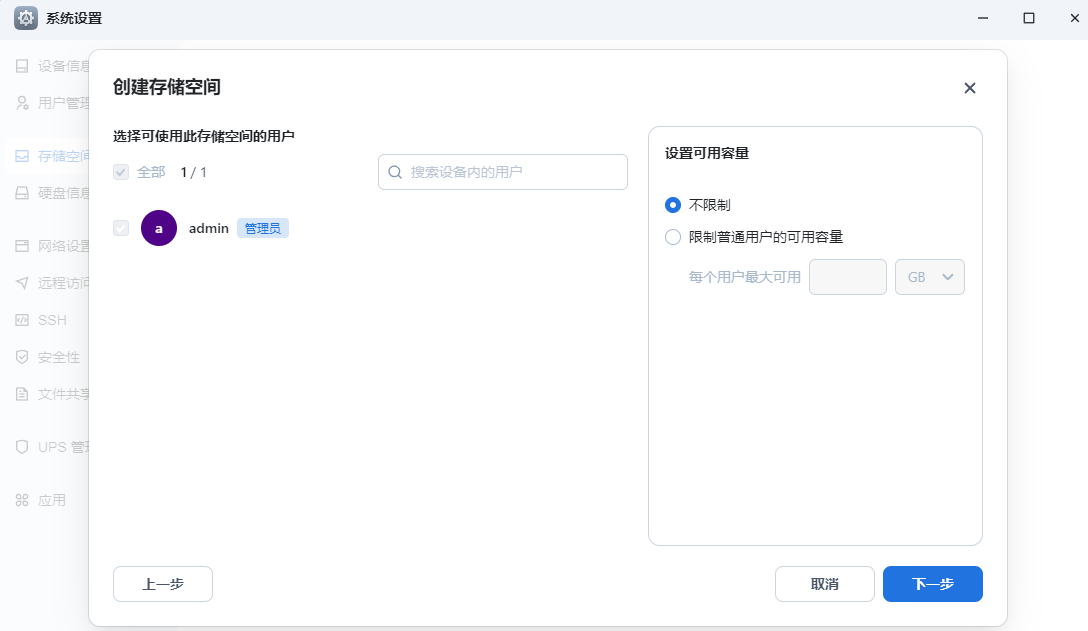Image resolution: width=1088 pixels, height=631 pixels.
Task: Click the admin username text
Action: click(x=209, y=228)
